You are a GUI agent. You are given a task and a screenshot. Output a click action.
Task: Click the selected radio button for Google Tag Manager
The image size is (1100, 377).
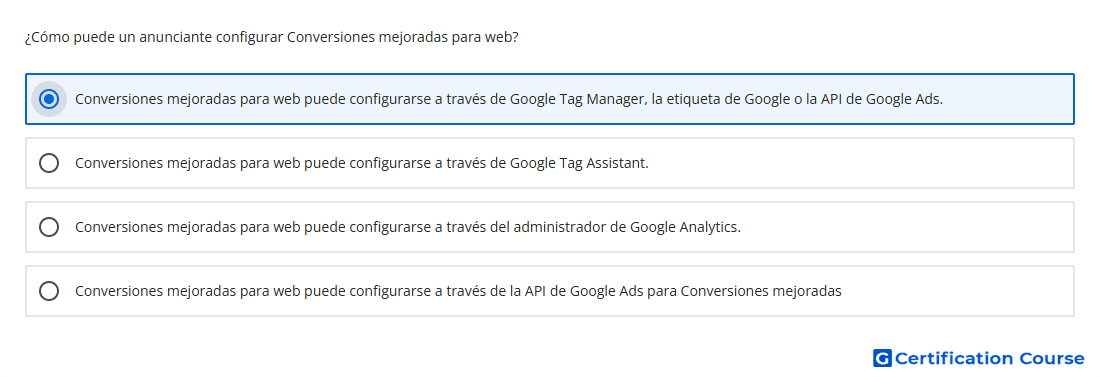(x=49, y=99)
